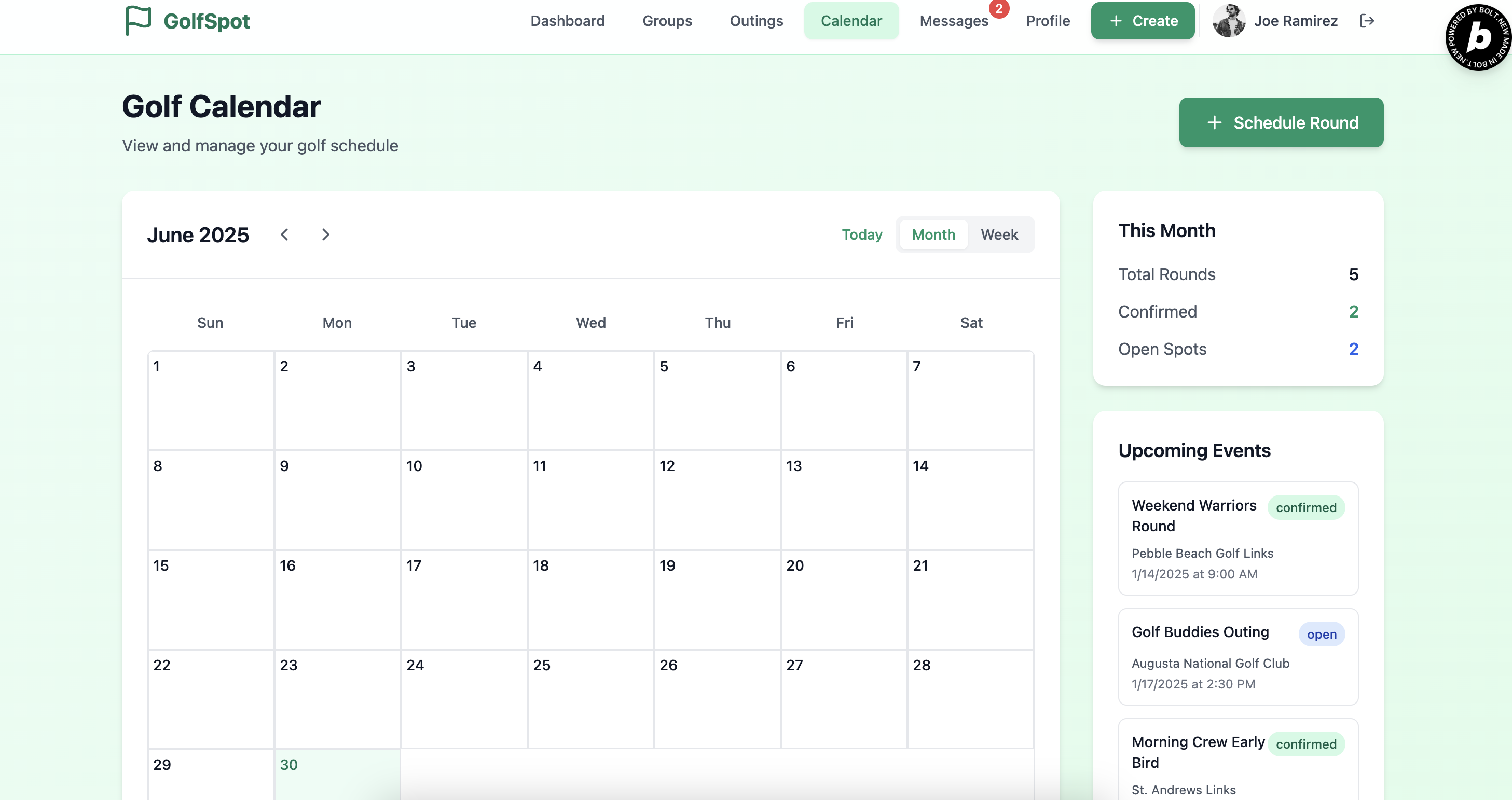Open the Profile nav link
Screen dimensions: 1512x800
pos(1048,21)
